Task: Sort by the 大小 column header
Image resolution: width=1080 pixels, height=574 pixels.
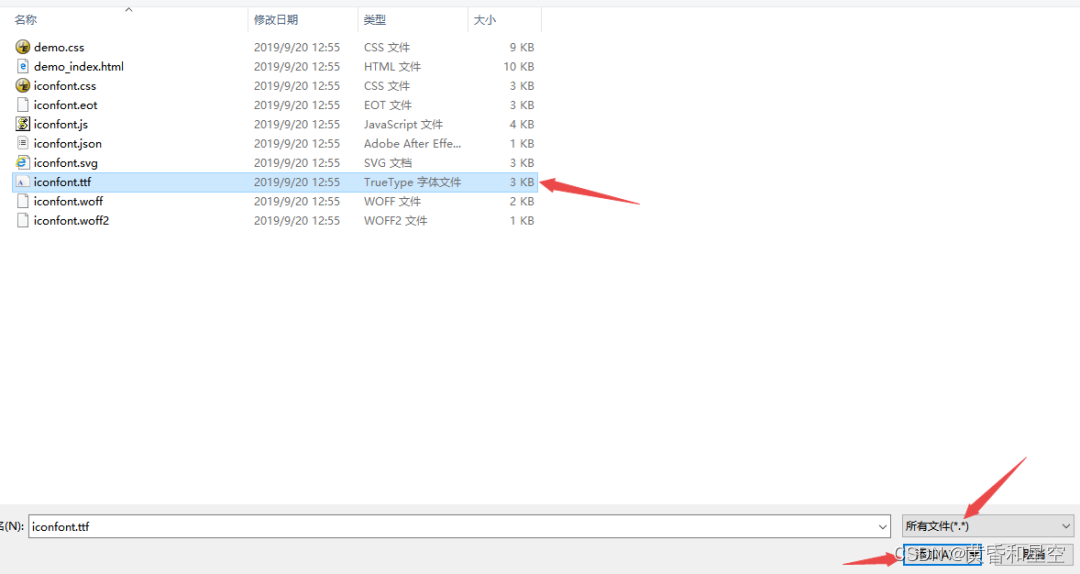Action: click(x=485, y=20)
